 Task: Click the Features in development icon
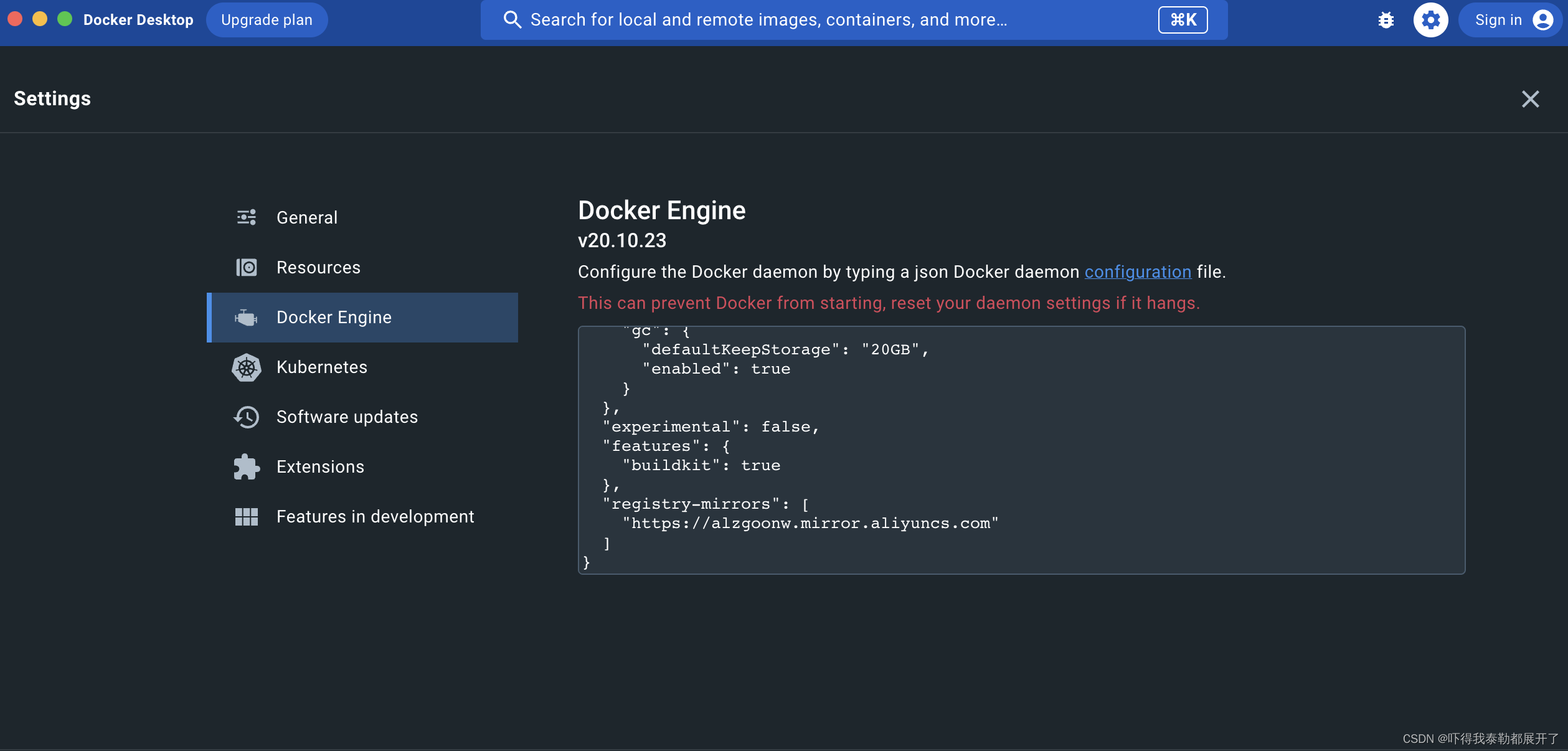(247, 516)
